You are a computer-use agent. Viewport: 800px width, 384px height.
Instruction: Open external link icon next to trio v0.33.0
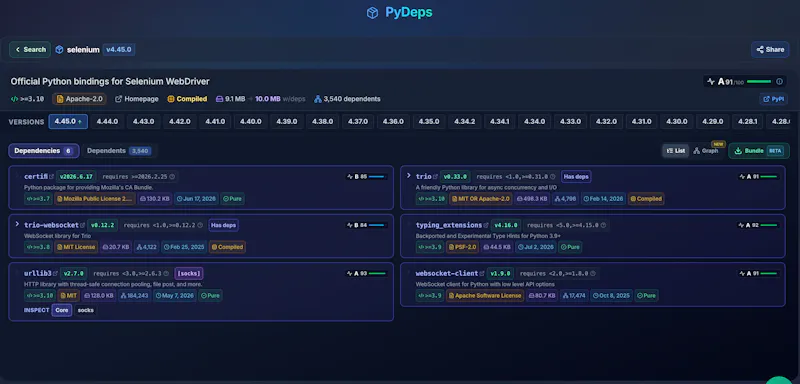click(435, 177)
